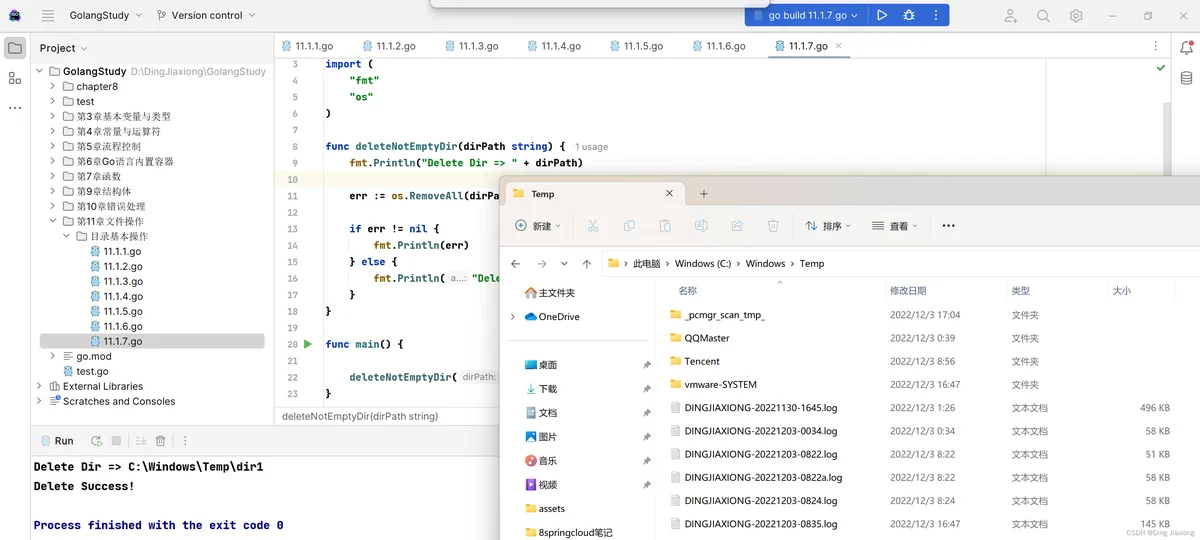Open Search Everywhere magnifier

click(x=1043, y=16)
